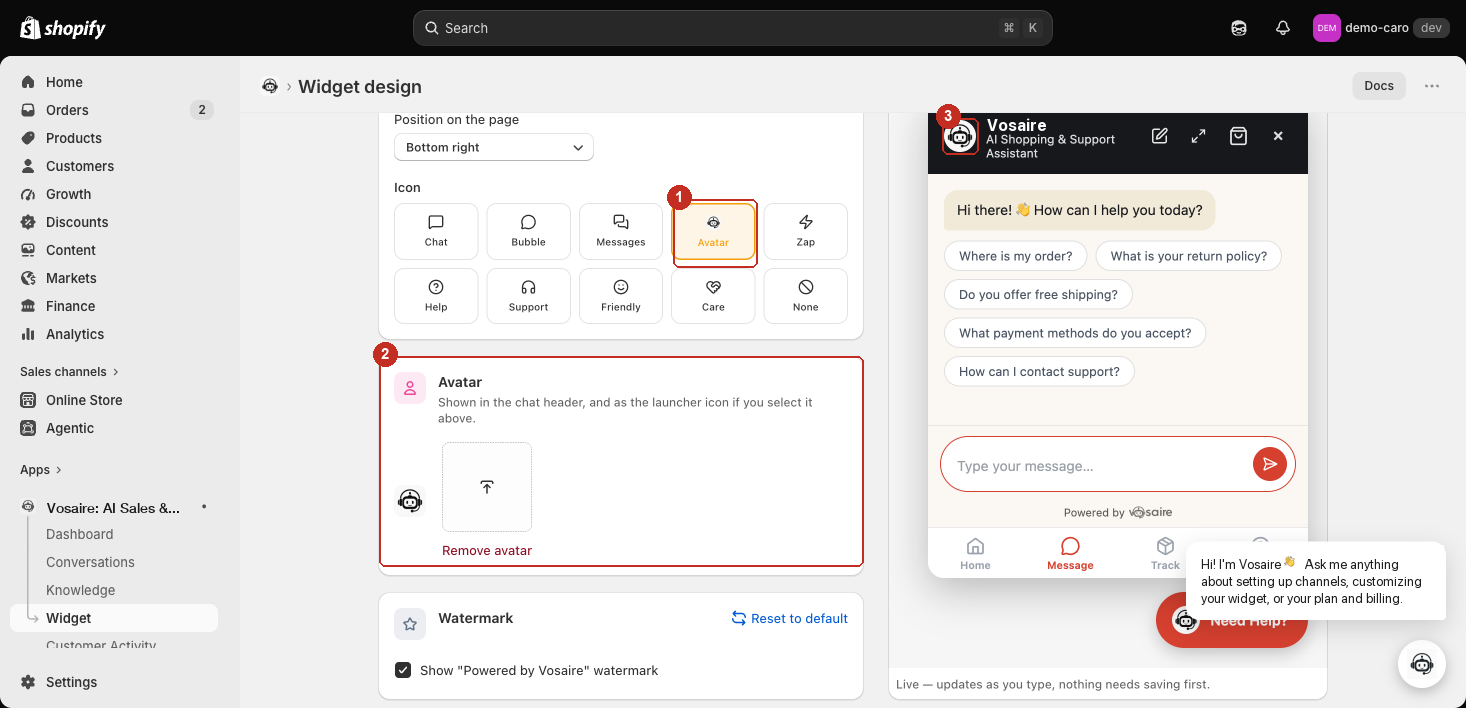The width and height of the screenshot is (1466, 708).
Task: Expand the chat widget preview window
Action: click(1198, 136)
